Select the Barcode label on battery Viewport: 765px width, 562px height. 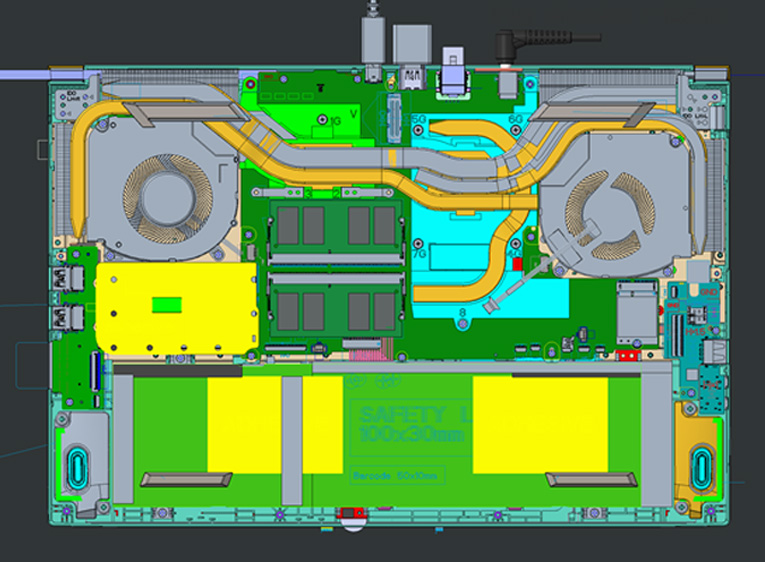pyautogui.click(x=395, y=475)
